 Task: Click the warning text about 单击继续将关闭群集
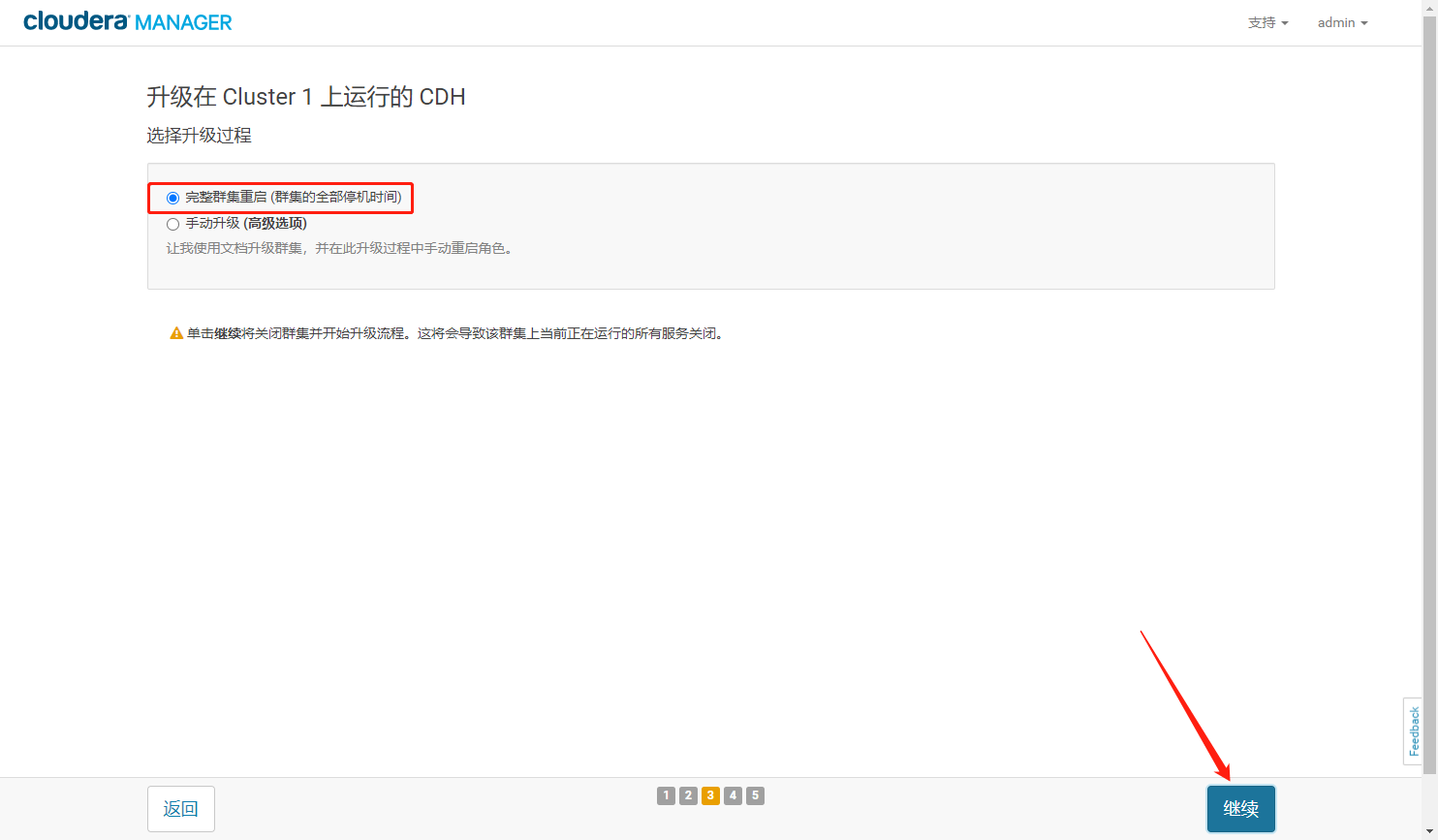455,333
